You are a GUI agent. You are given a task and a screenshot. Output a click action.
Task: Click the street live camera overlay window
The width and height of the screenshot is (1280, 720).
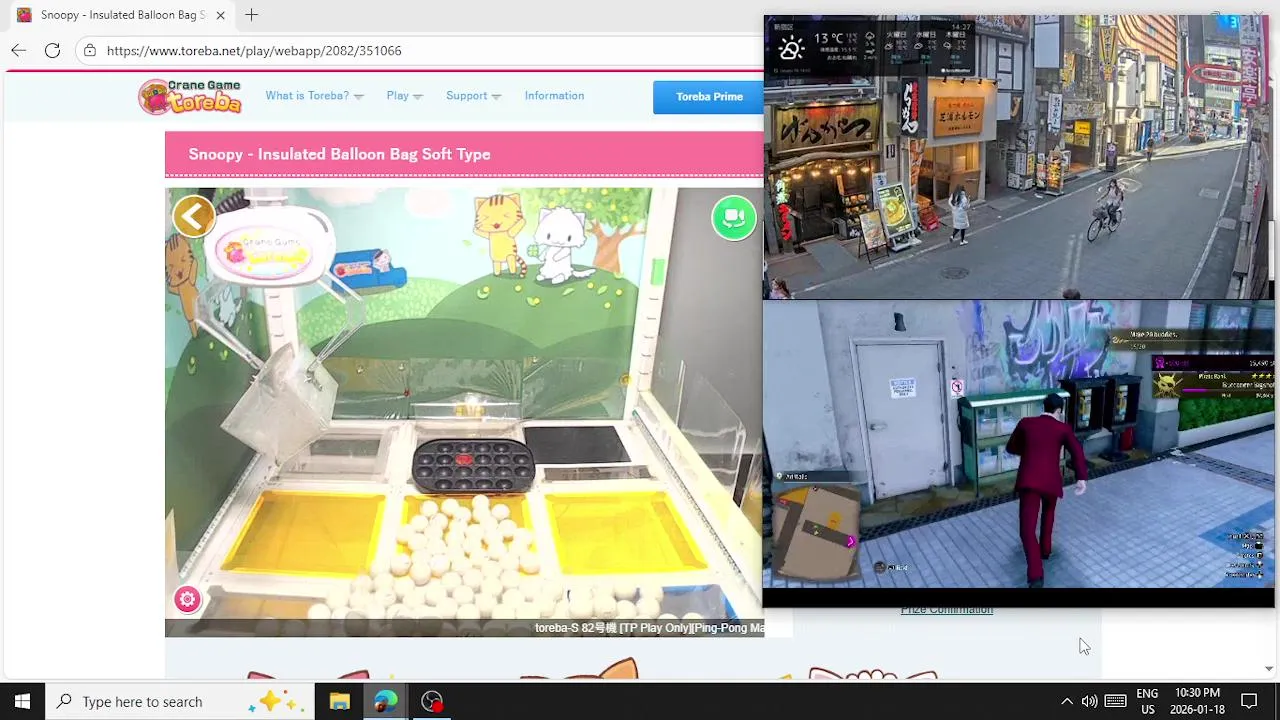[x=1018, y=157]
